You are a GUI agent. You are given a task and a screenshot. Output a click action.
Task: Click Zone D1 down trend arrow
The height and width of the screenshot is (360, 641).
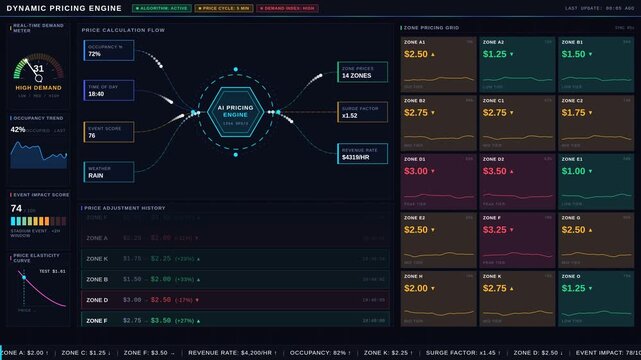tap(433, 171)
